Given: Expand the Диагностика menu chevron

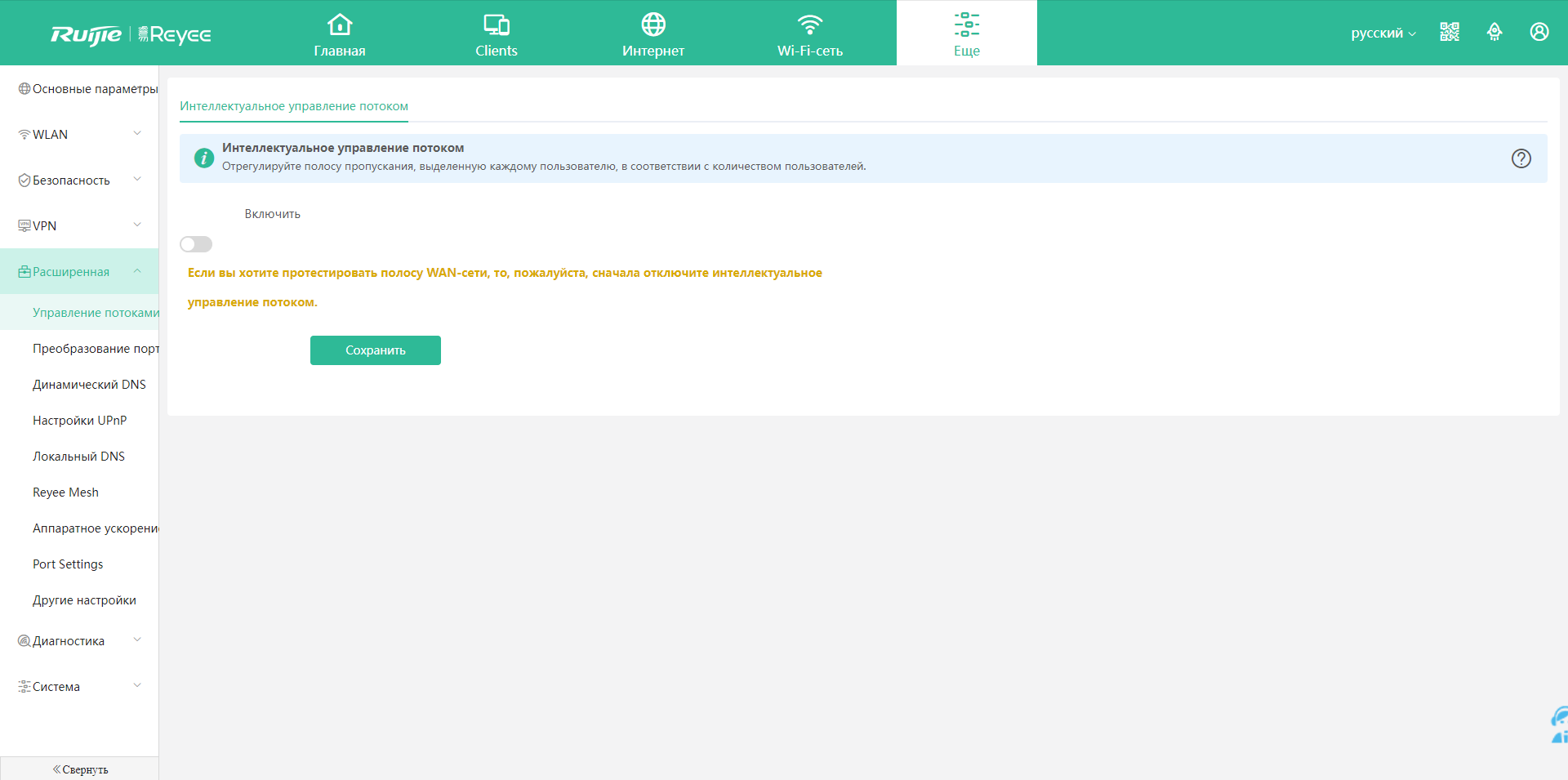Looking at the screenshot, I should [x=137, y=640].
